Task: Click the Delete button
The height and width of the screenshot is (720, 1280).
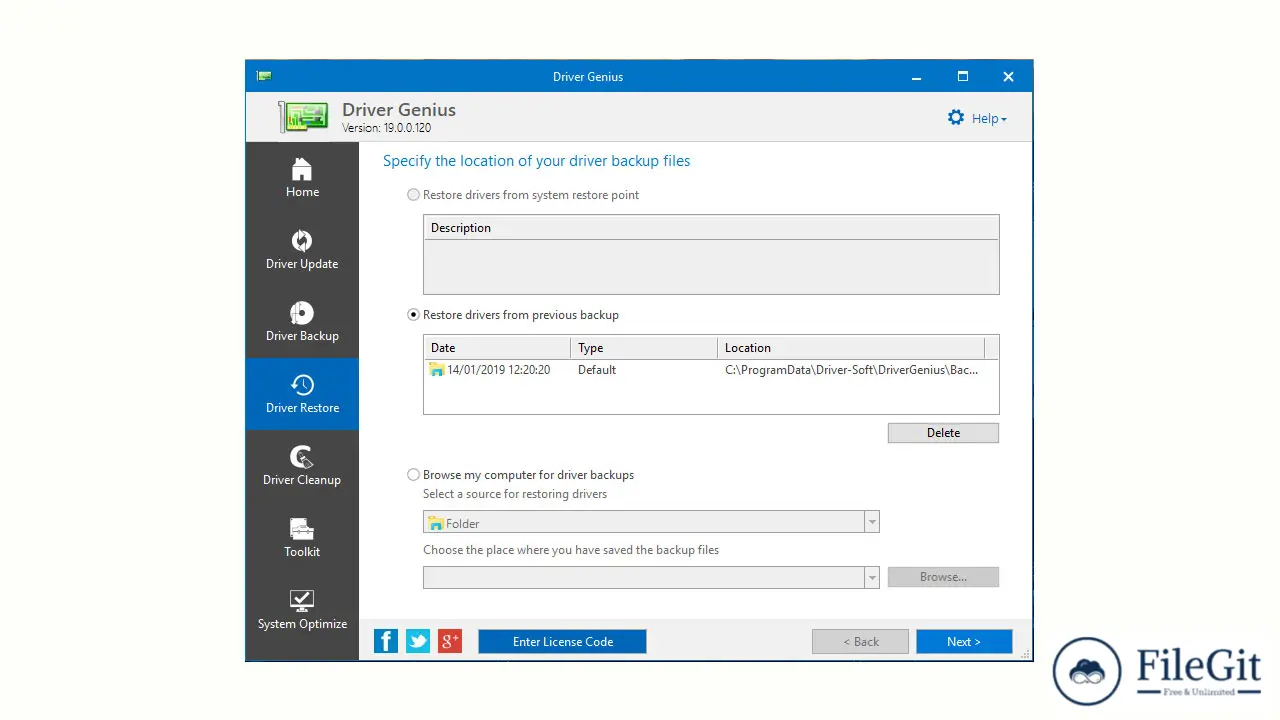Action: (943, 433)
